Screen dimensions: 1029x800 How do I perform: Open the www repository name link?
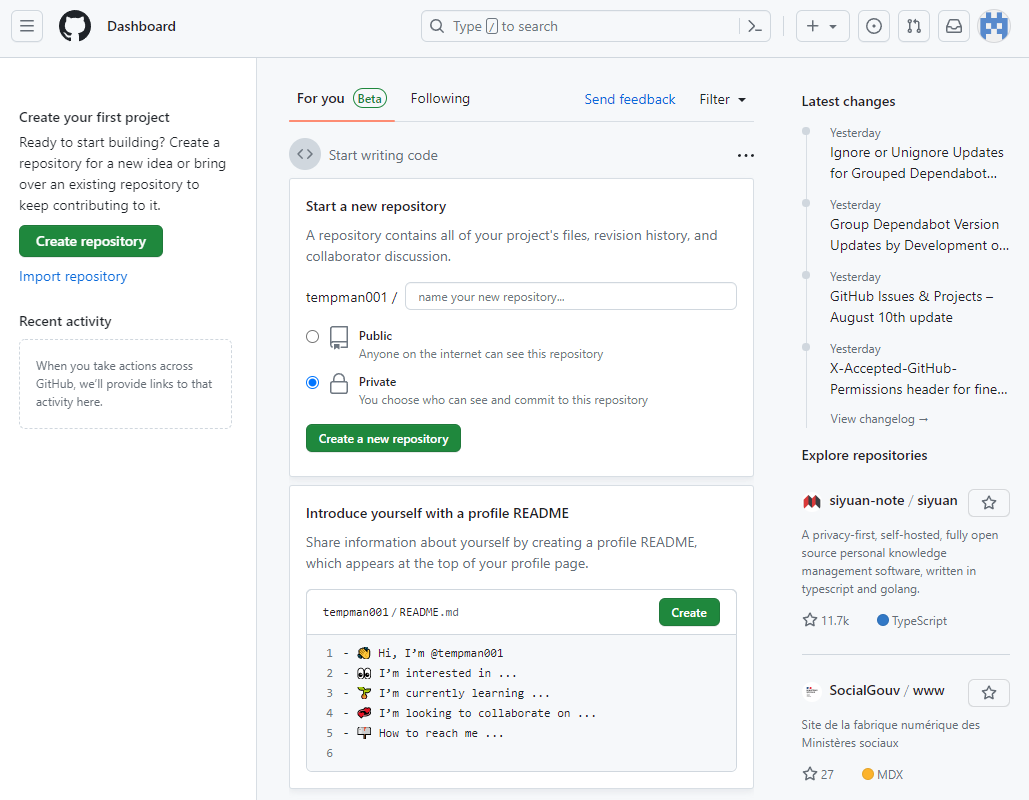929,690
